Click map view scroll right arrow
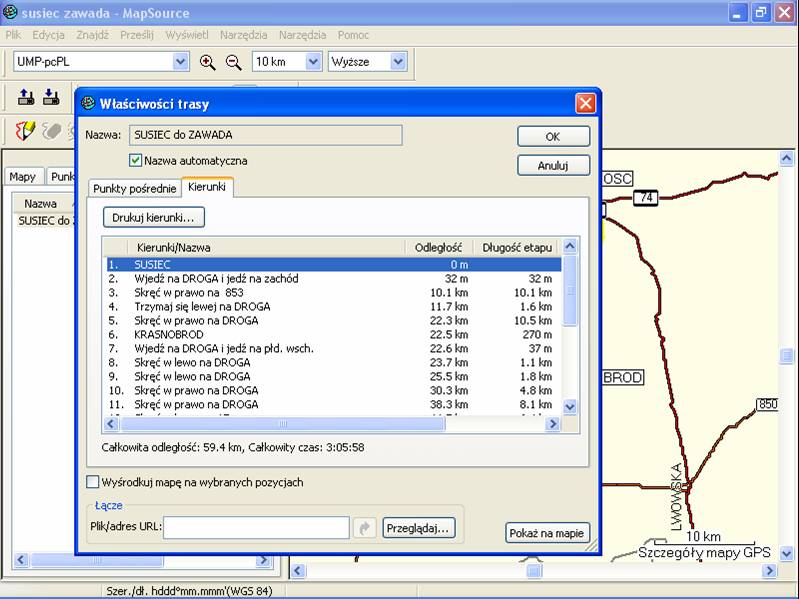799x599 pixels. (x=769, y=571)
